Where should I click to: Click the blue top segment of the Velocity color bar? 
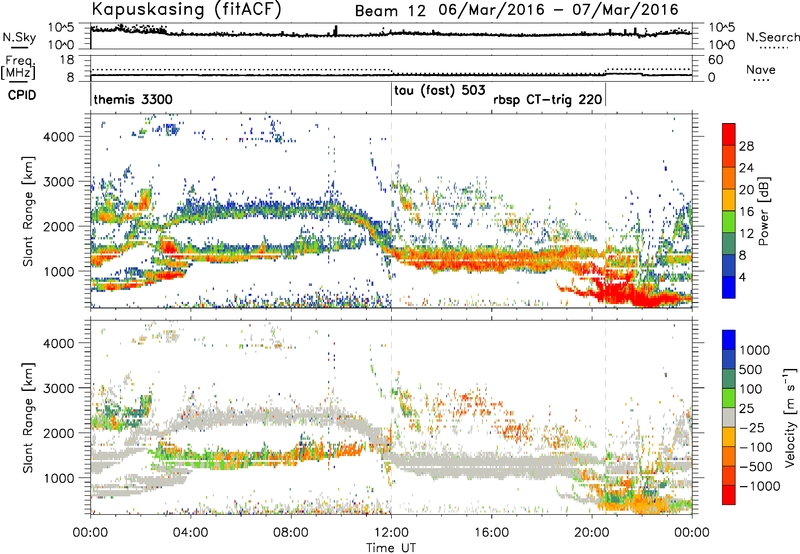pos(729,340)
